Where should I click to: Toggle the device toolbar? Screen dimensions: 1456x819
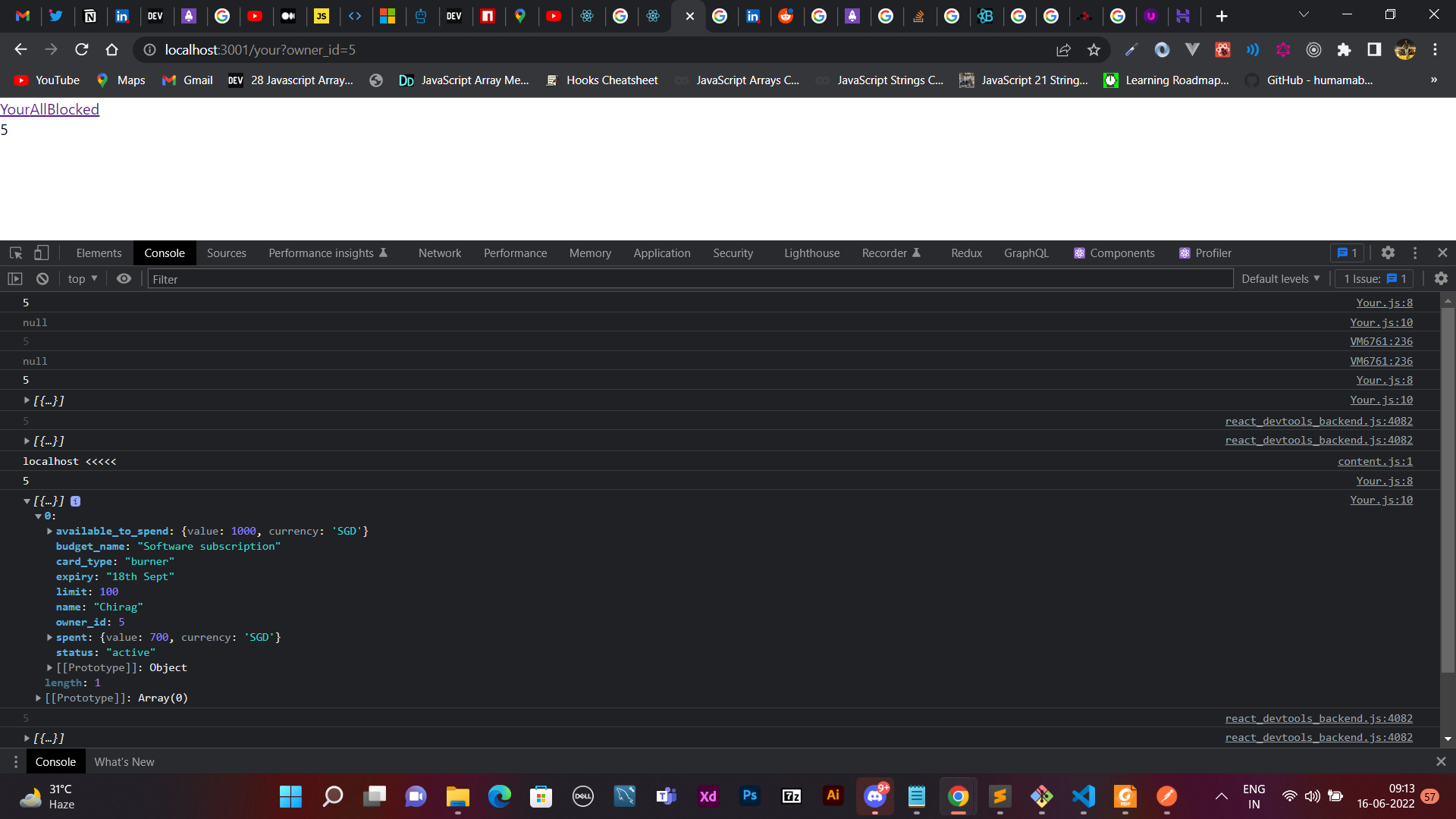(42, 253)
